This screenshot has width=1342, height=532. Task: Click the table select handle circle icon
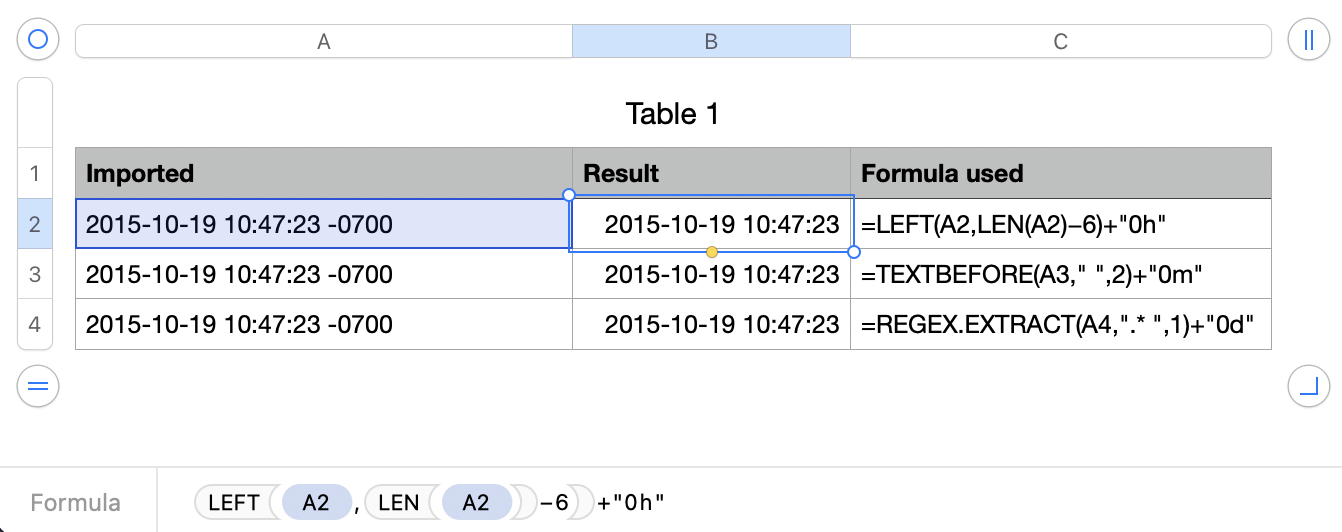tap(38, 40)
